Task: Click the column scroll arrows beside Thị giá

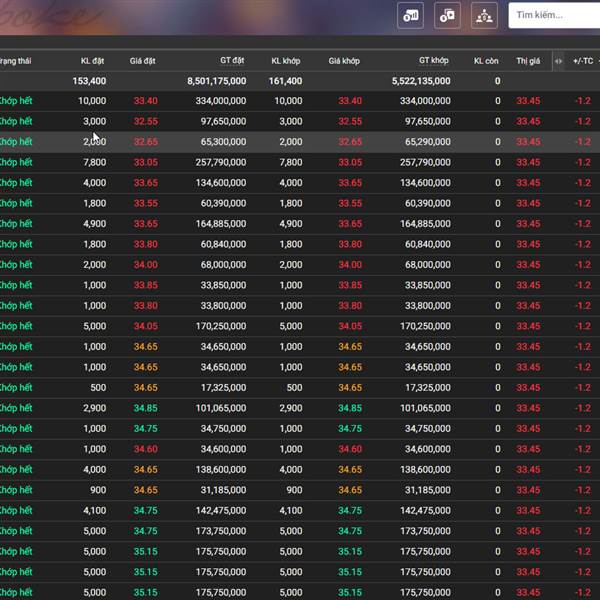Action: (x=558, y=61)
